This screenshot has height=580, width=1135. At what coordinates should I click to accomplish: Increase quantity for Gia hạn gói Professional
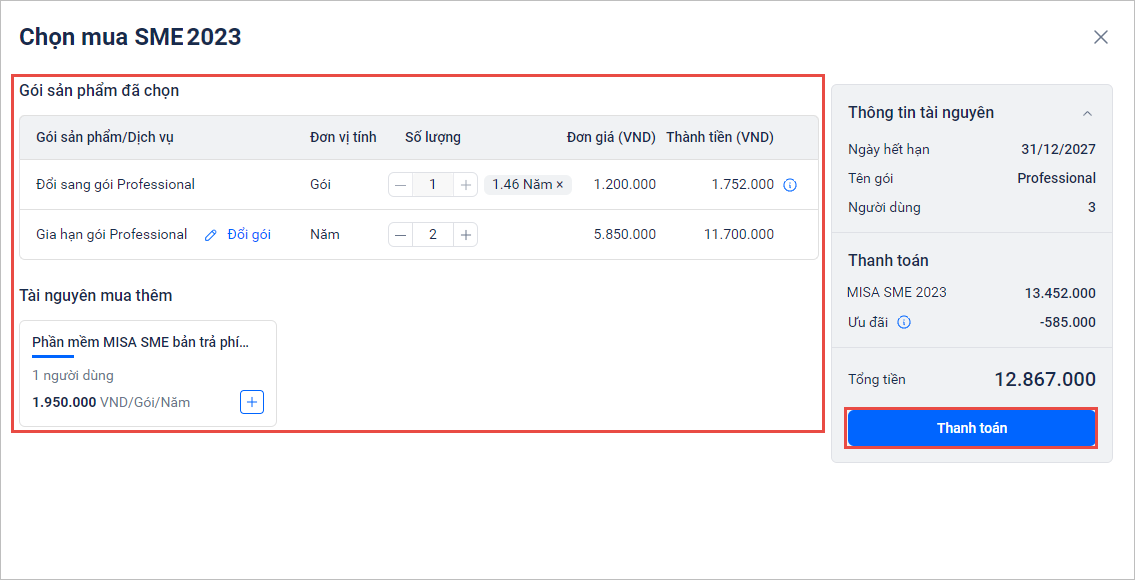pos(465,235)
